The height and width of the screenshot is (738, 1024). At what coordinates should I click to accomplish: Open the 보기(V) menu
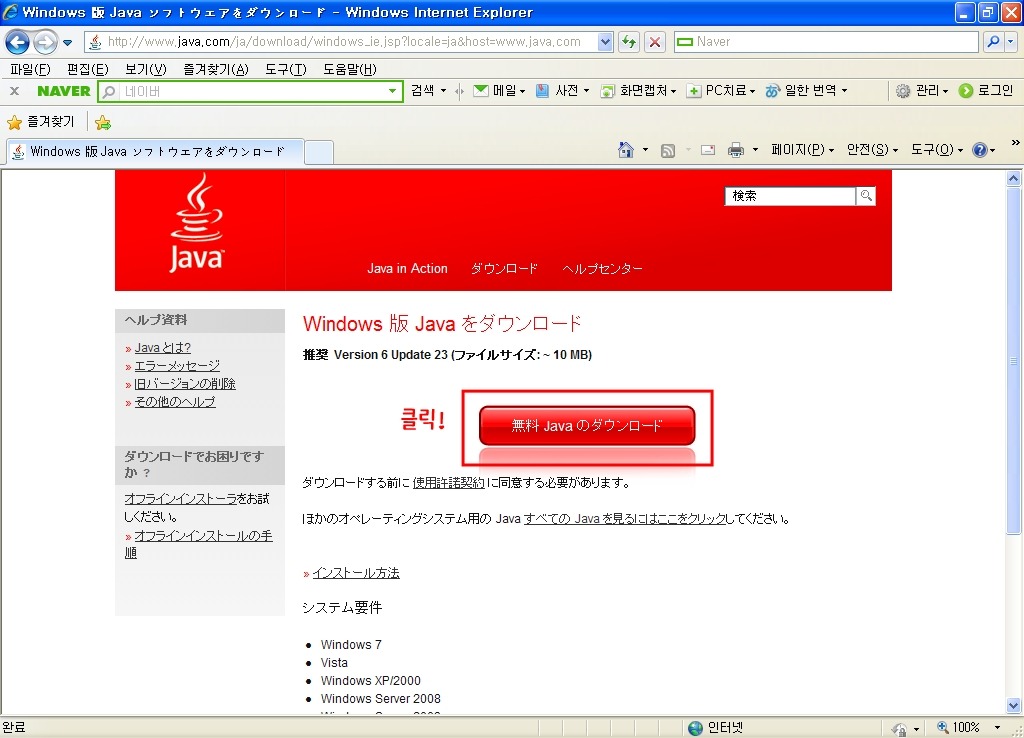[146, 69]
